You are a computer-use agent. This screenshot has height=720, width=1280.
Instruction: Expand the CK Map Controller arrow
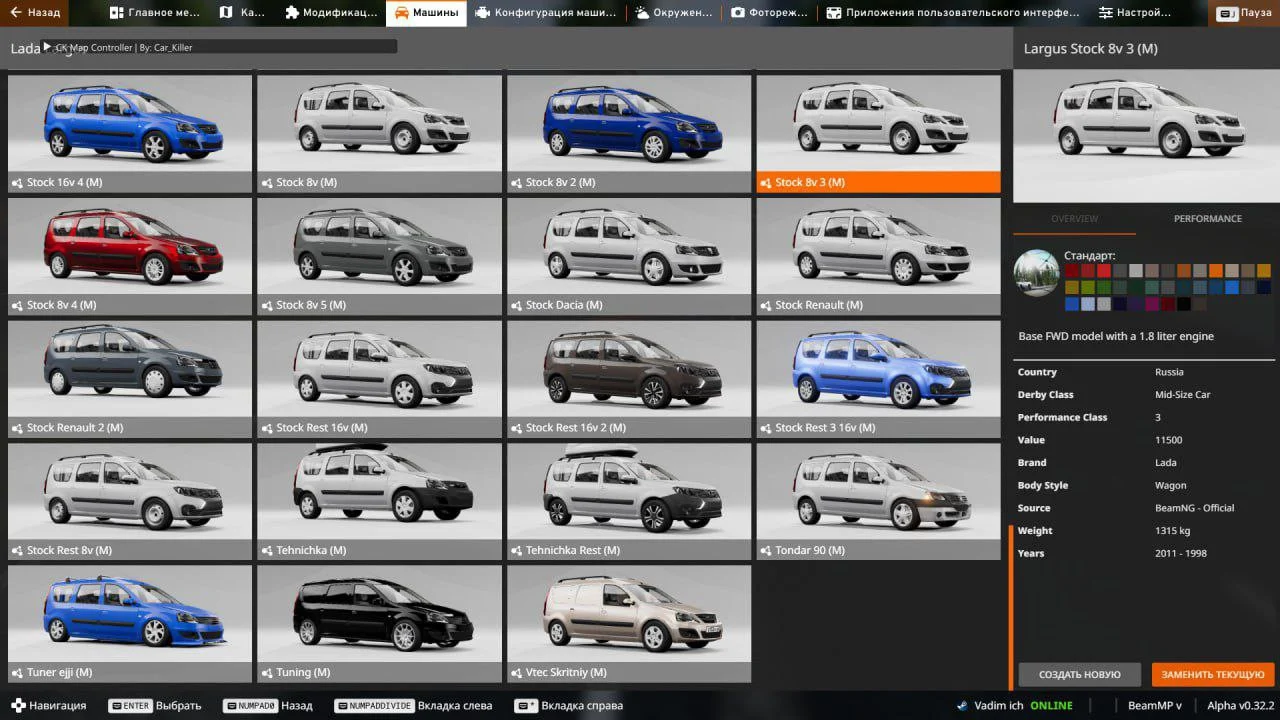[x=47, y=47]
